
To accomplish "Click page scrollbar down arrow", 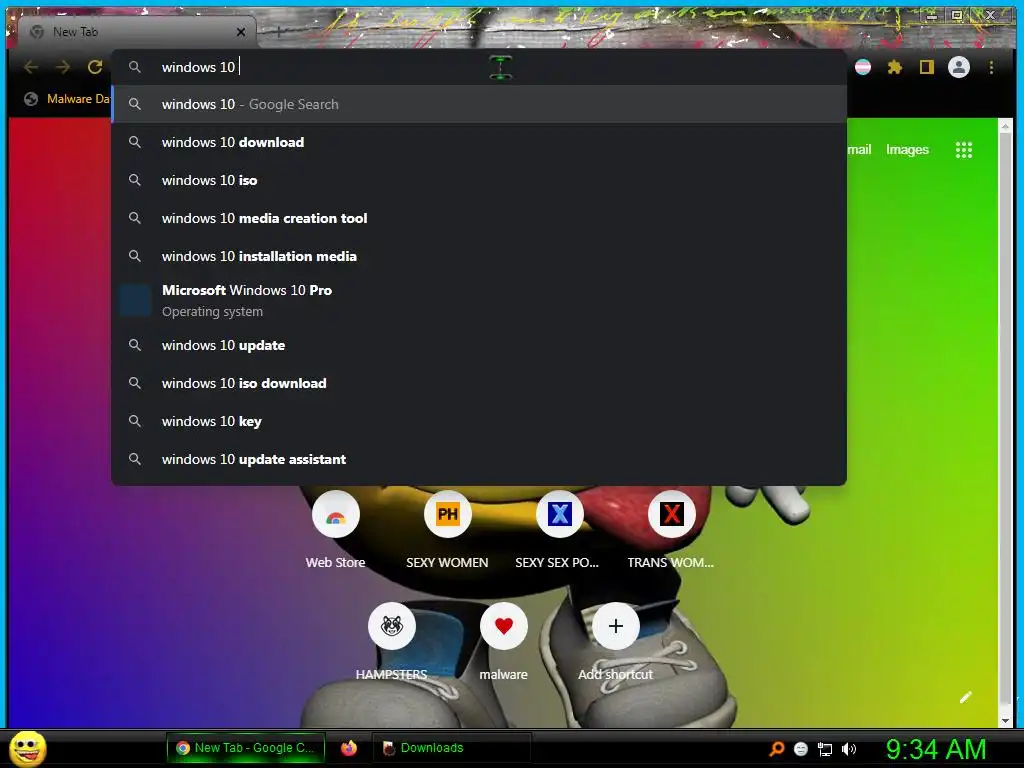I will coord(1005,720).
